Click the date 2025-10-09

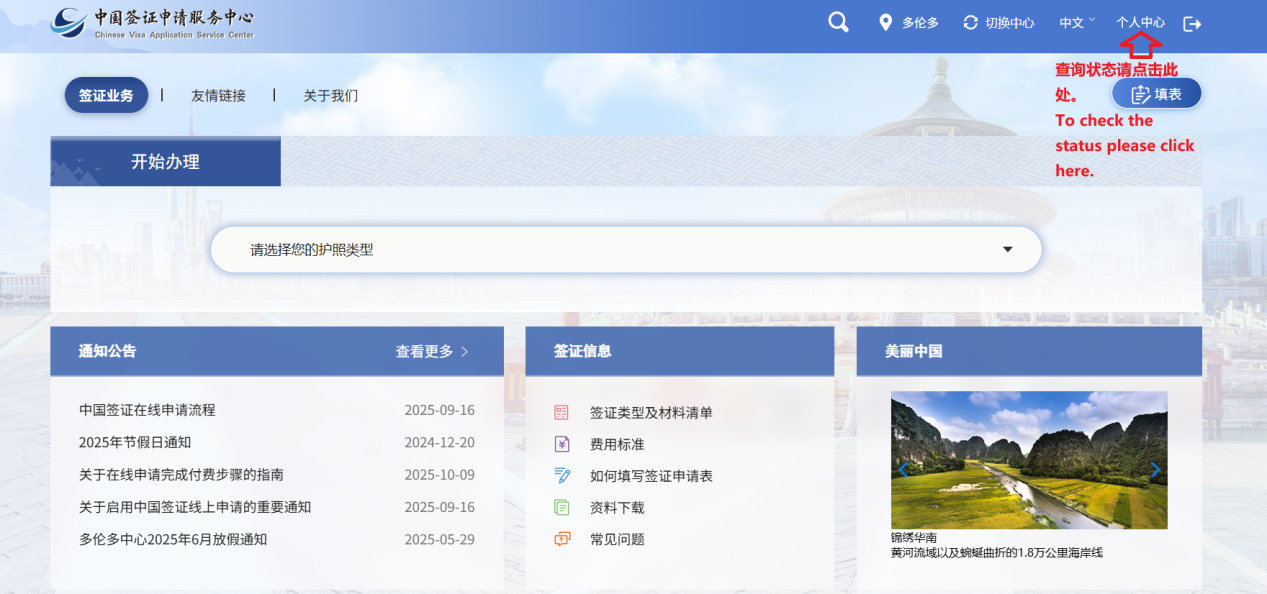[439, 474]
